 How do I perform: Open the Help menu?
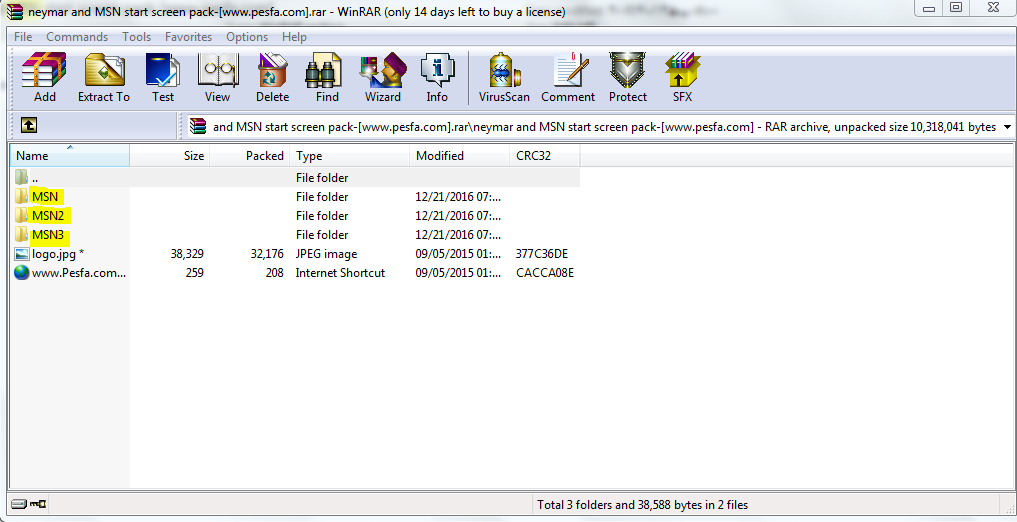294,37
